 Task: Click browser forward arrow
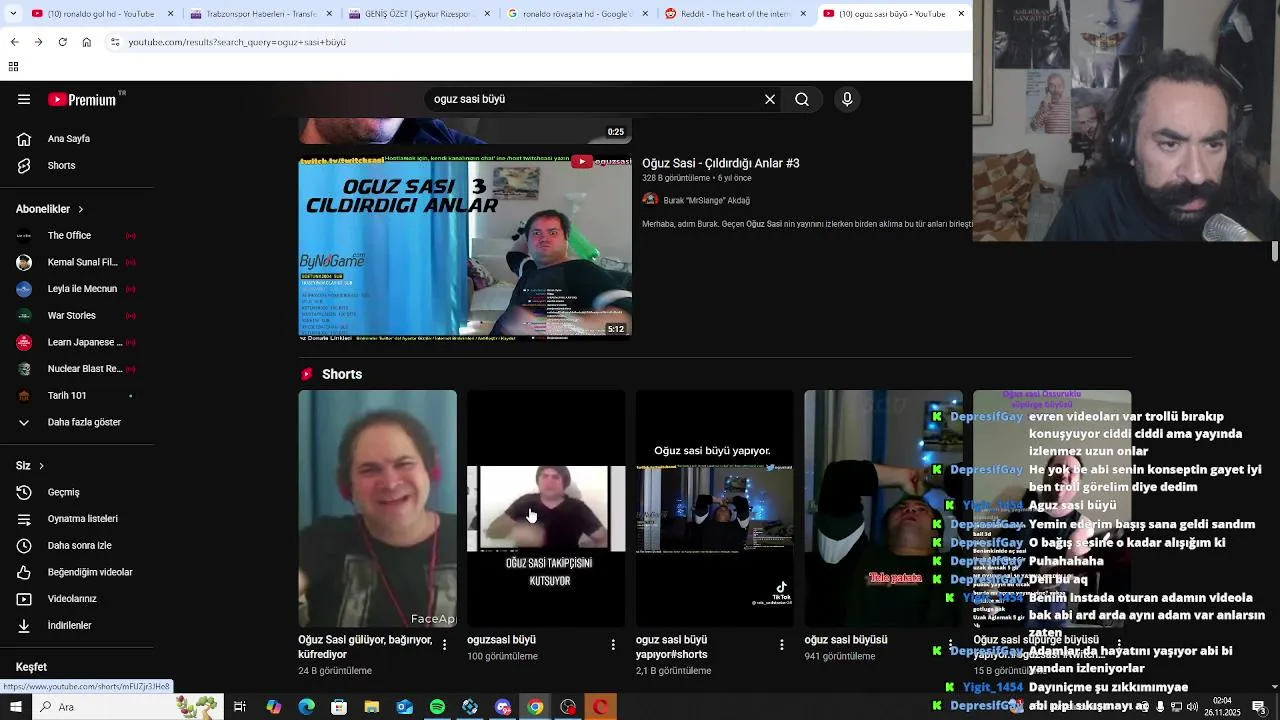click(x=38, y=42)
